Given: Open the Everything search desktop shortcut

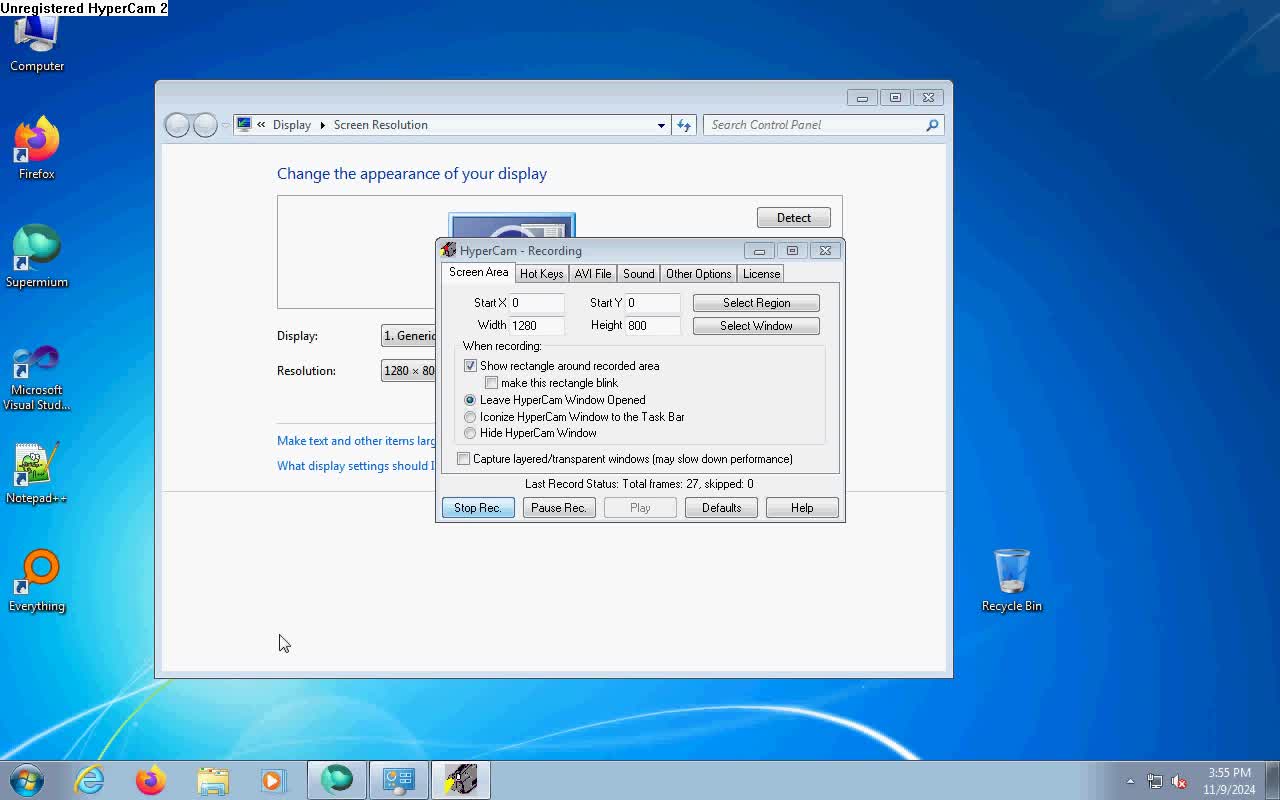Looking at the screenshot, I should pos(37,581).
